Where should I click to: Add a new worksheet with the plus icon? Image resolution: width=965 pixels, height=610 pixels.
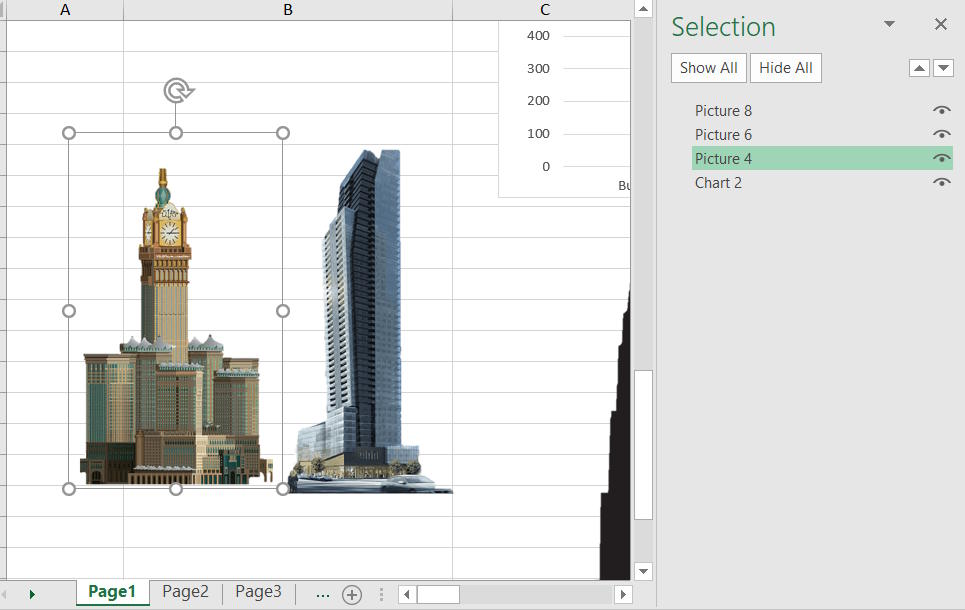352,592
